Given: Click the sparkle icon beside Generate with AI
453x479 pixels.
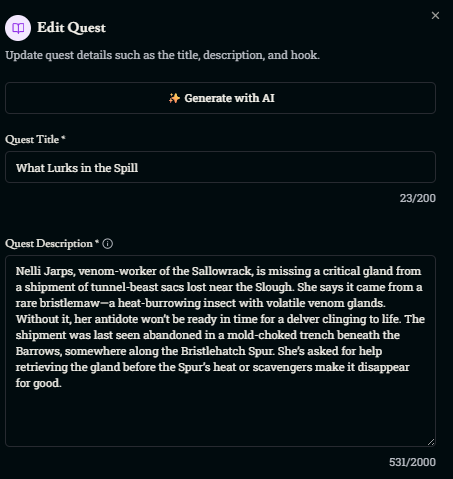Looking at the screenshot, I should click(x=174, y=98).
